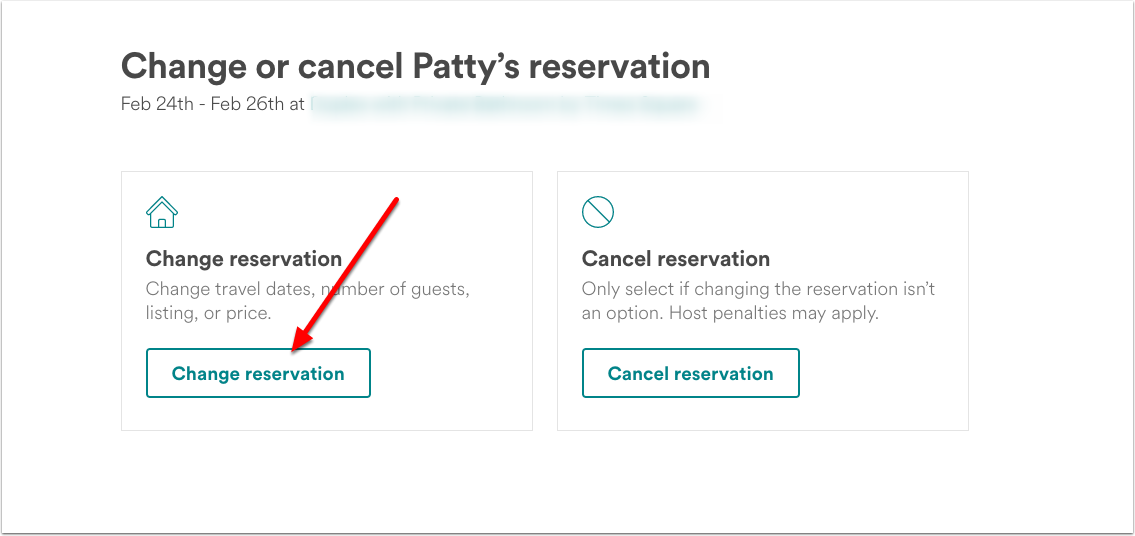Click the "listing, or price." description line

(x=208, y=314)
